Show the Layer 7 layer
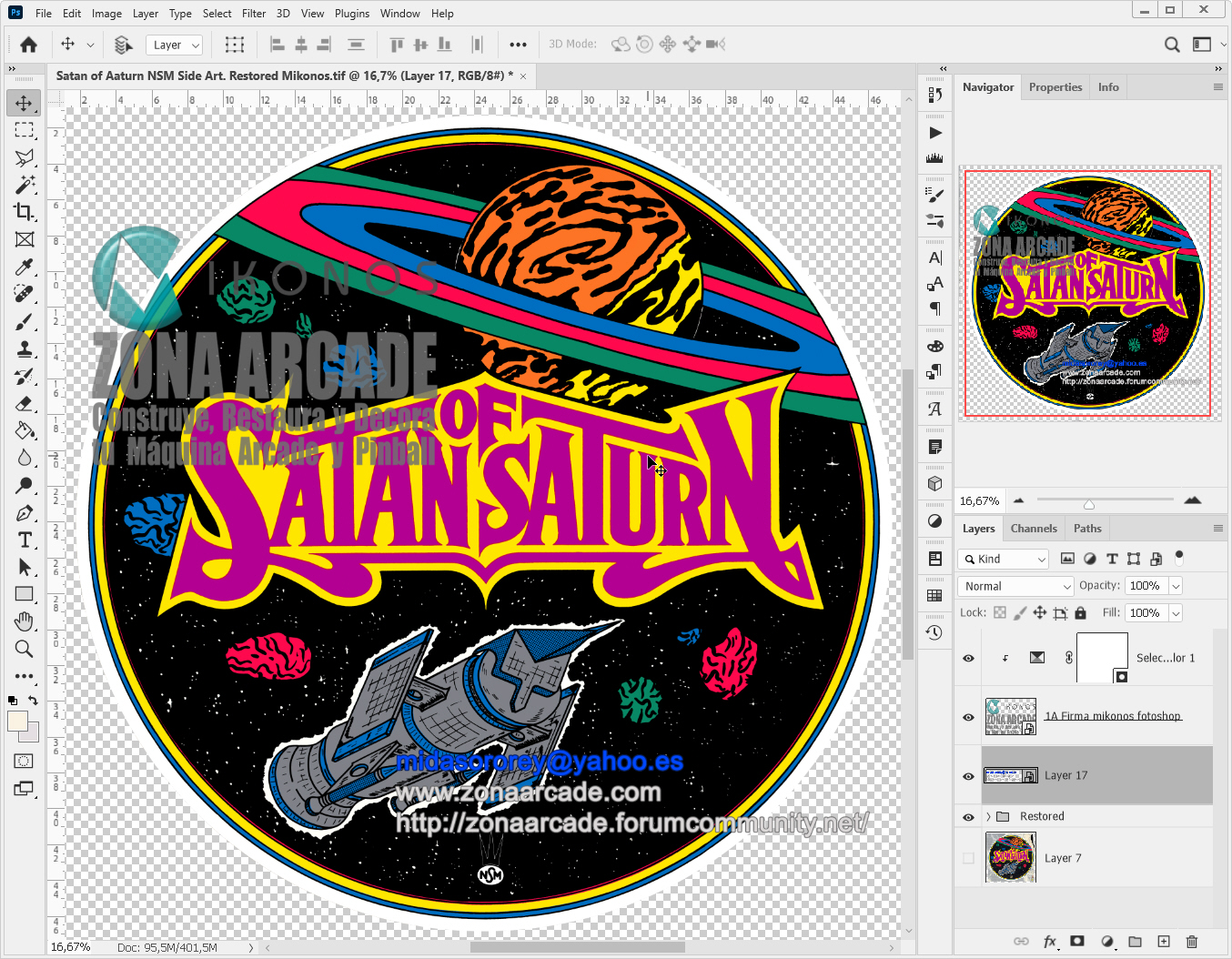 point(967,858)
